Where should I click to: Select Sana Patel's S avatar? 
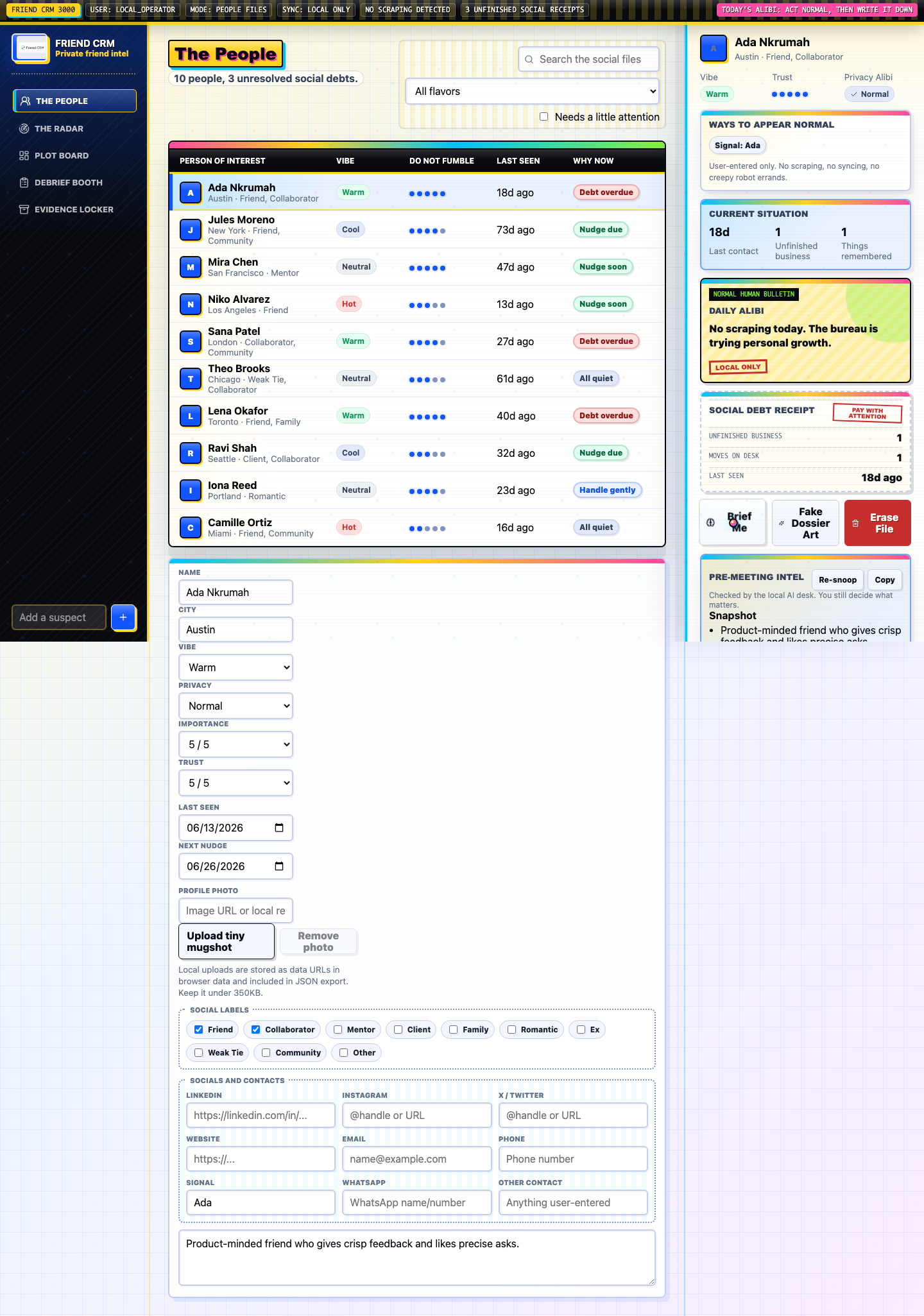191,341
